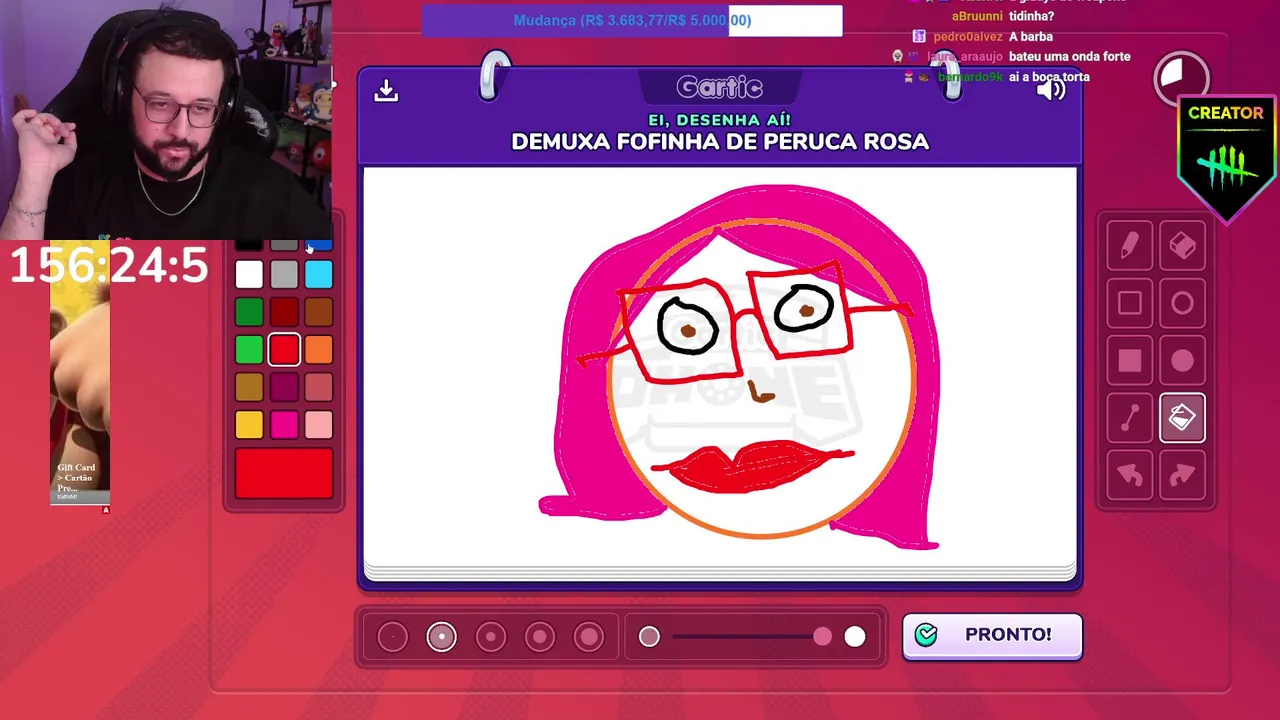
Task: Click the streamer webcam overlay
Action: pyautogui.click(x=166, y=118)
